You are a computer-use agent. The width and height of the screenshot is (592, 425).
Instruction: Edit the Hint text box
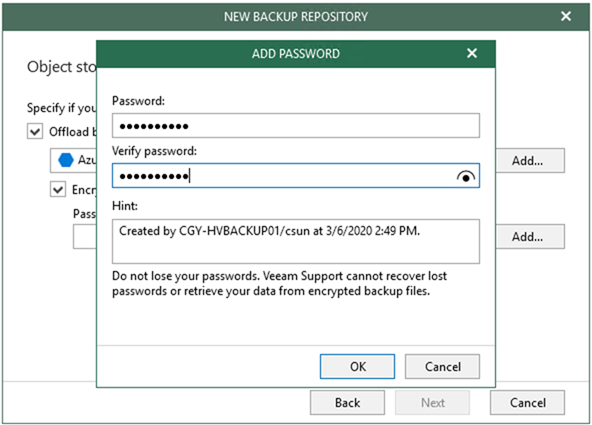tap(296, 242)
